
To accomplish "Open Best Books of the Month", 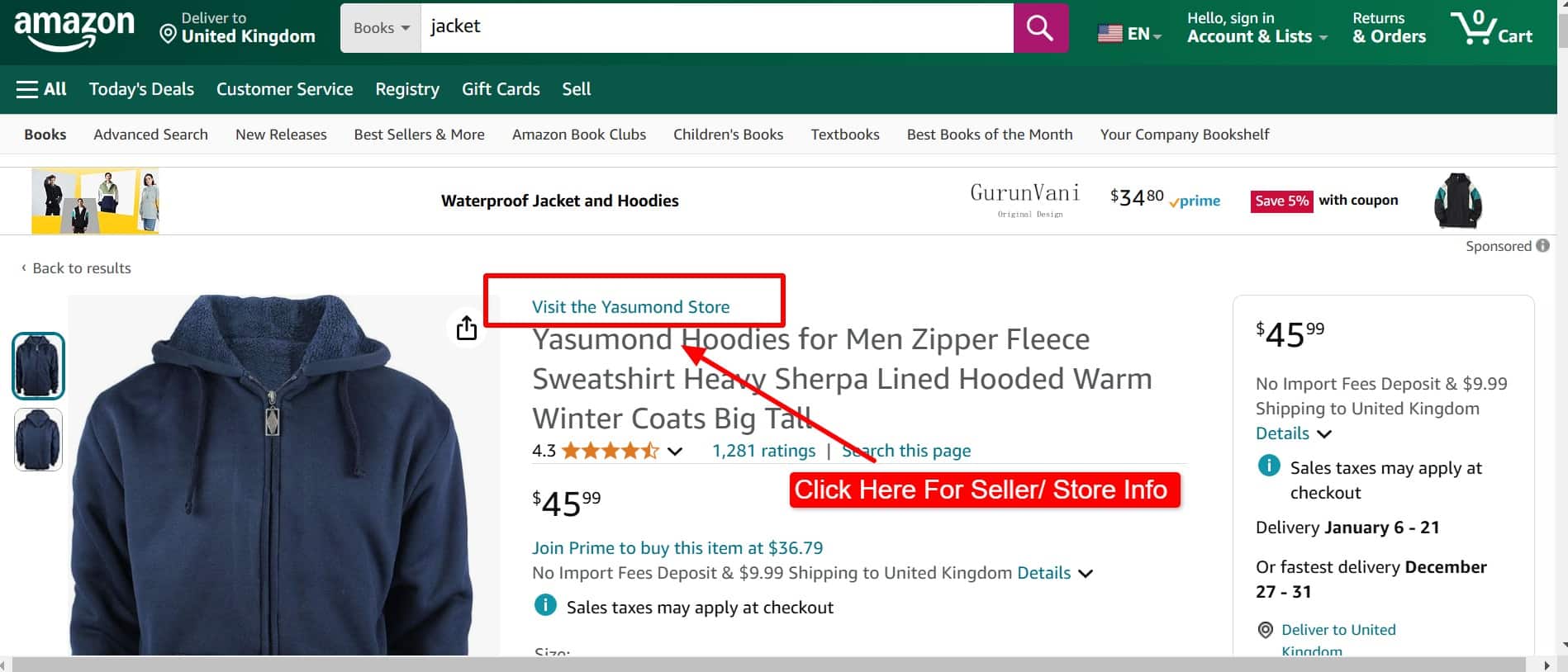I will pos(990,135).
